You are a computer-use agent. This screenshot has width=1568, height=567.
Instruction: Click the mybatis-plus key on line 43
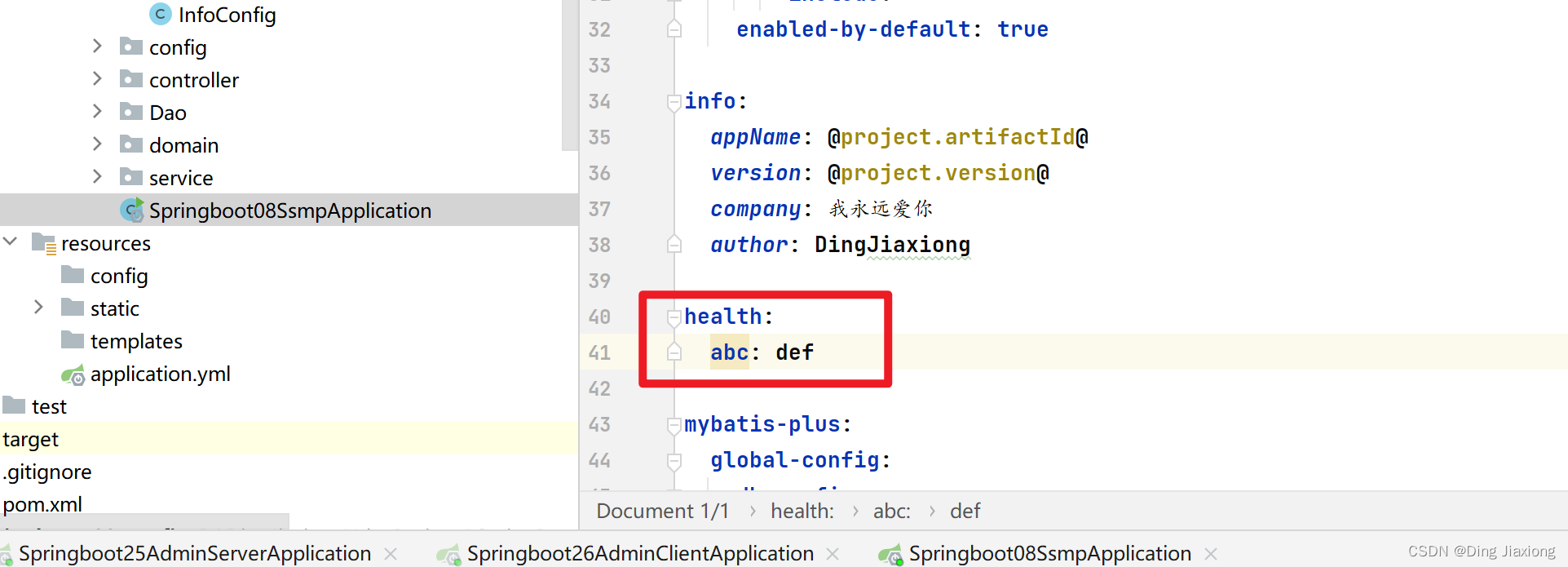pos(762,424)
